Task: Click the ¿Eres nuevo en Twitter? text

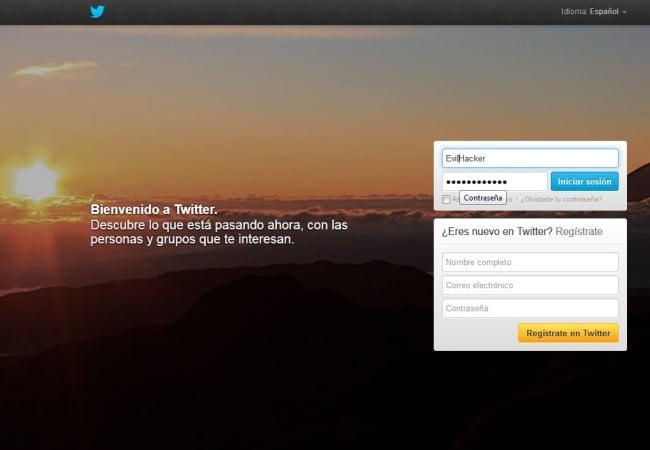Action: (497, 231)
